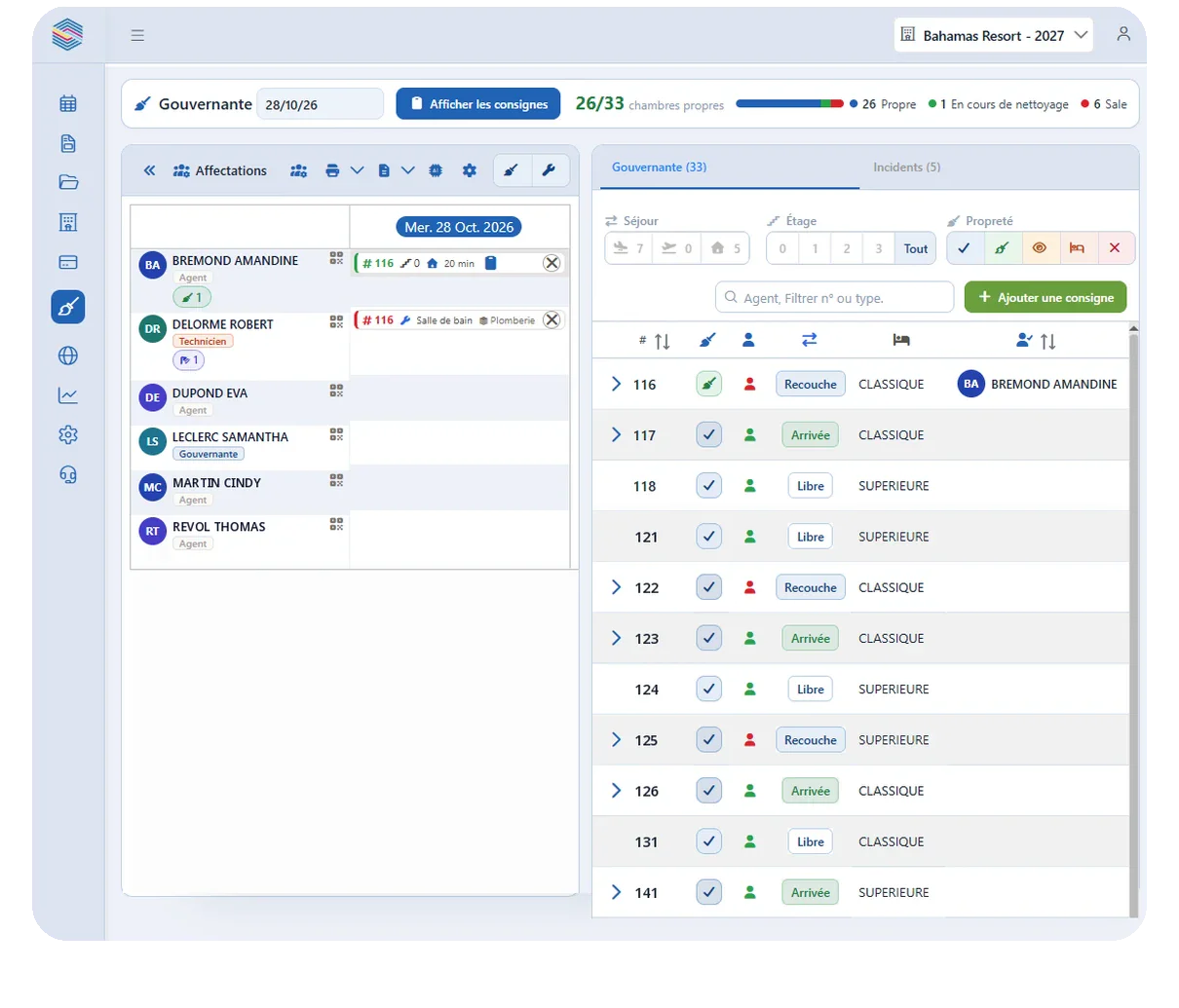The width and height of the screenshot is (1179, 1008).
Task: Select Tout in the Étage filter
Action: (x=916, y=248)
